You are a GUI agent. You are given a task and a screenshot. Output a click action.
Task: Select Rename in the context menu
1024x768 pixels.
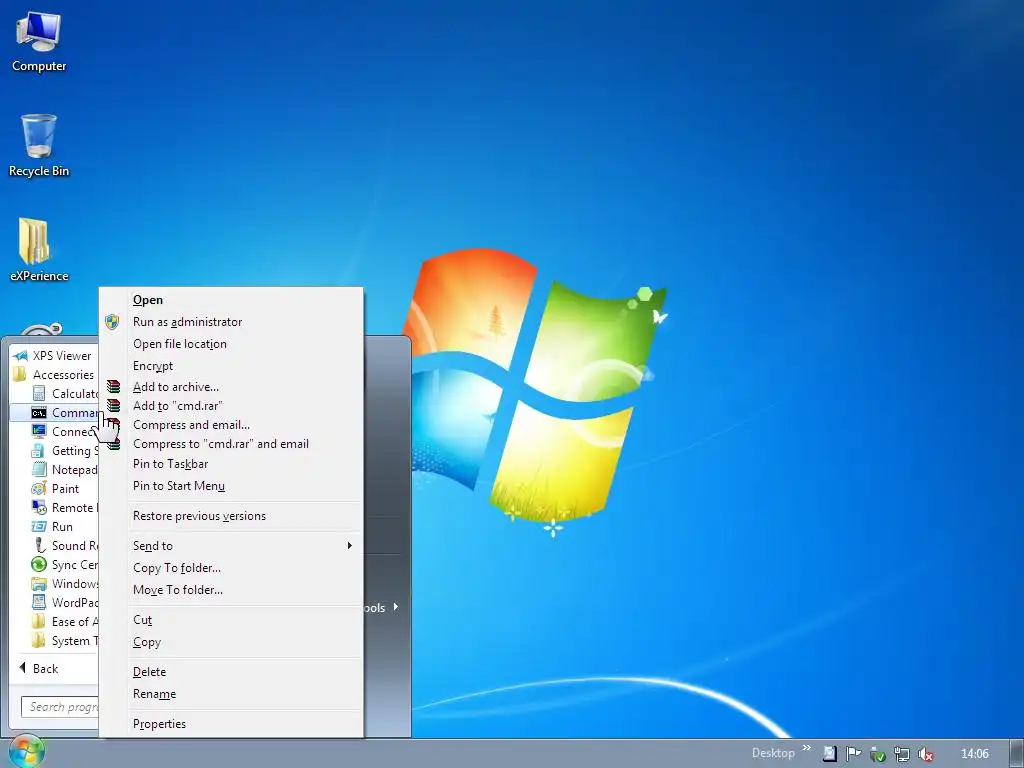[231, 694]
